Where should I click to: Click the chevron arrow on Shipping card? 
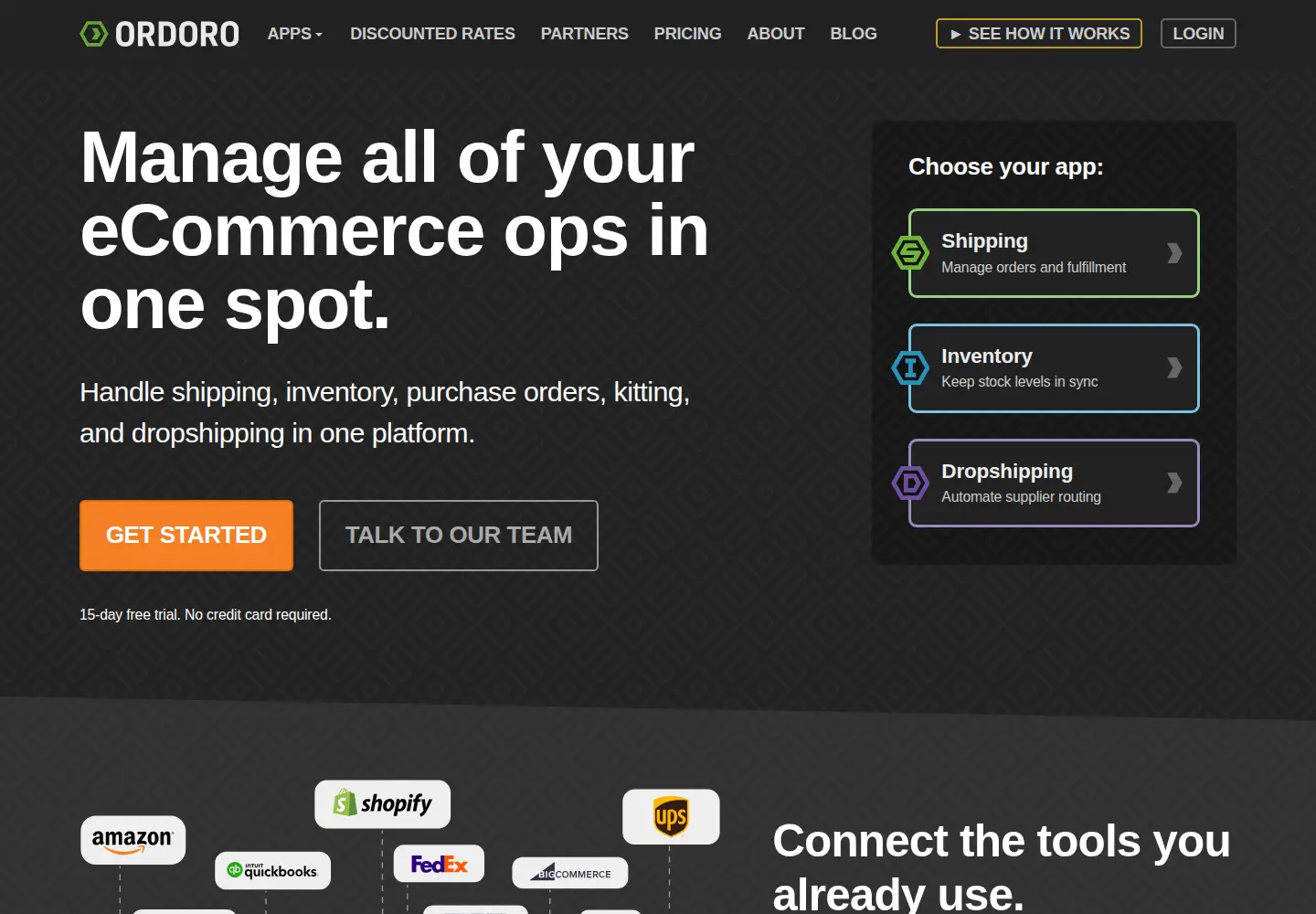click(x=1174, y=253)
